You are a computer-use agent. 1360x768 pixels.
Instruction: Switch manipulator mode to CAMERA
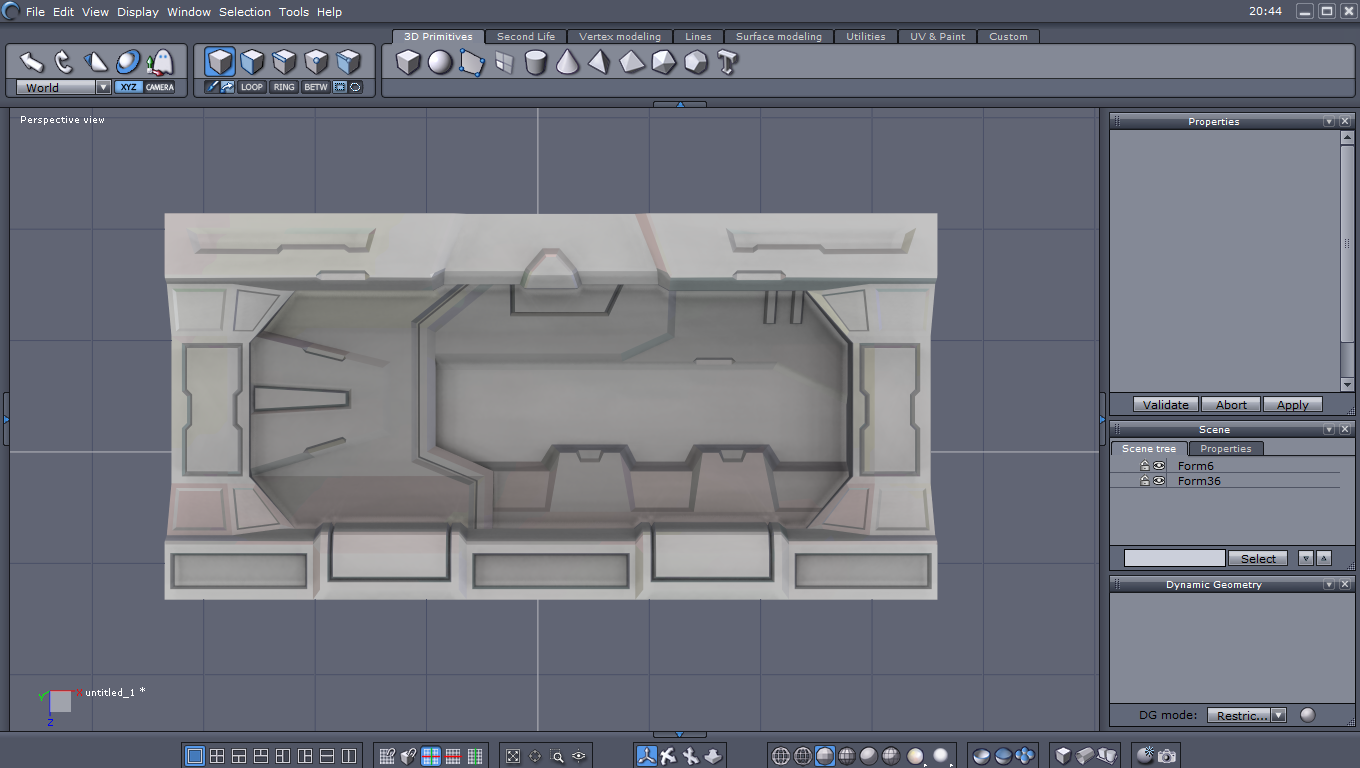coord(160,87)
